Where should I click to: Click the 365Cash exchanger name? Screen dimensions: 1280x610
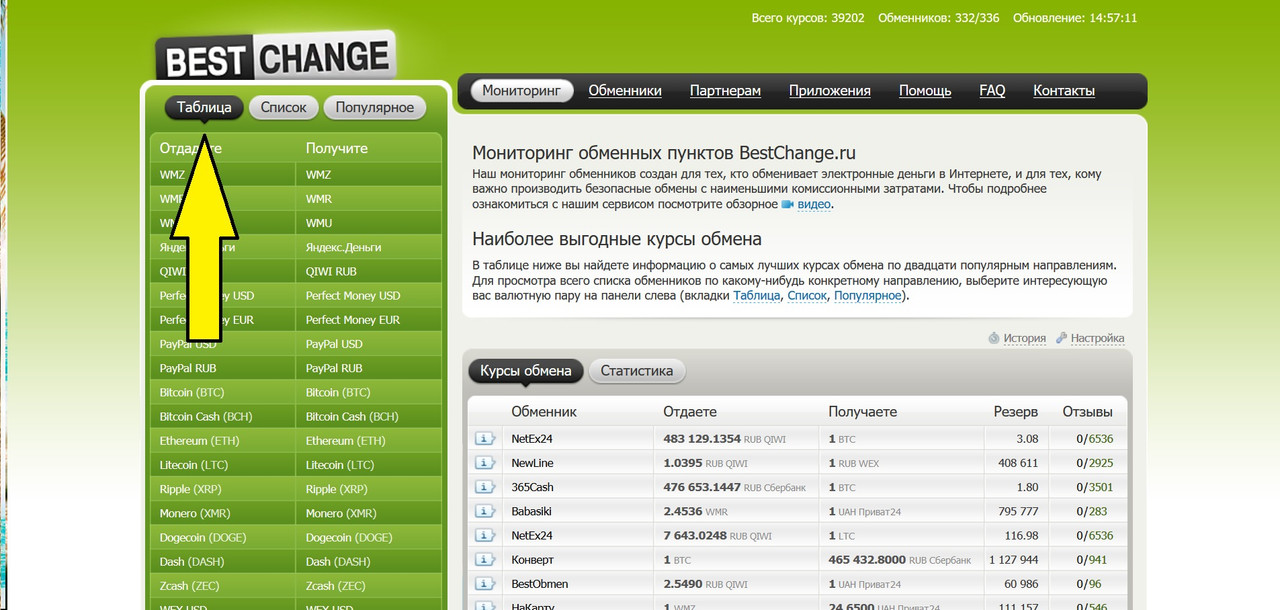(x=532, y=487)
